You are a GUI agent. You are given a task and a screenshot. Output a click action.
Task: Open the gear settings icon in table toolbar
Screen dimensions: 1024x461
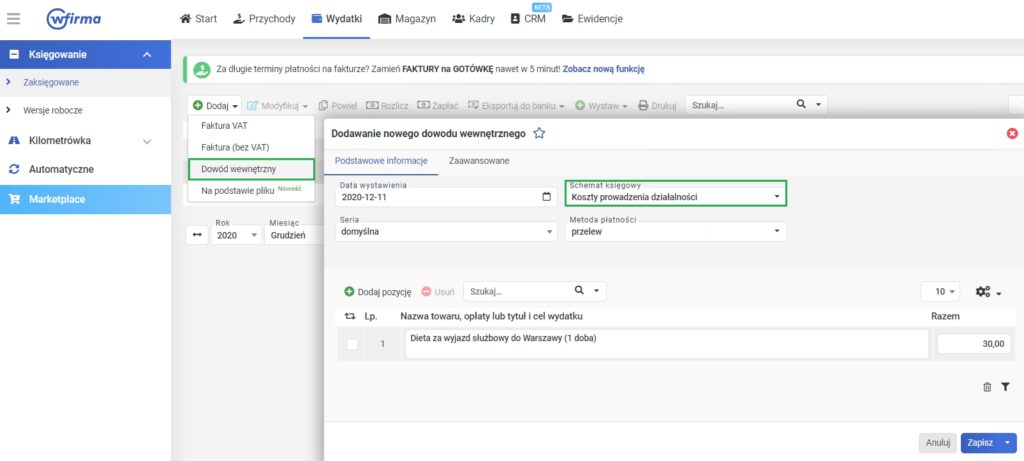[x=987, y=291]
